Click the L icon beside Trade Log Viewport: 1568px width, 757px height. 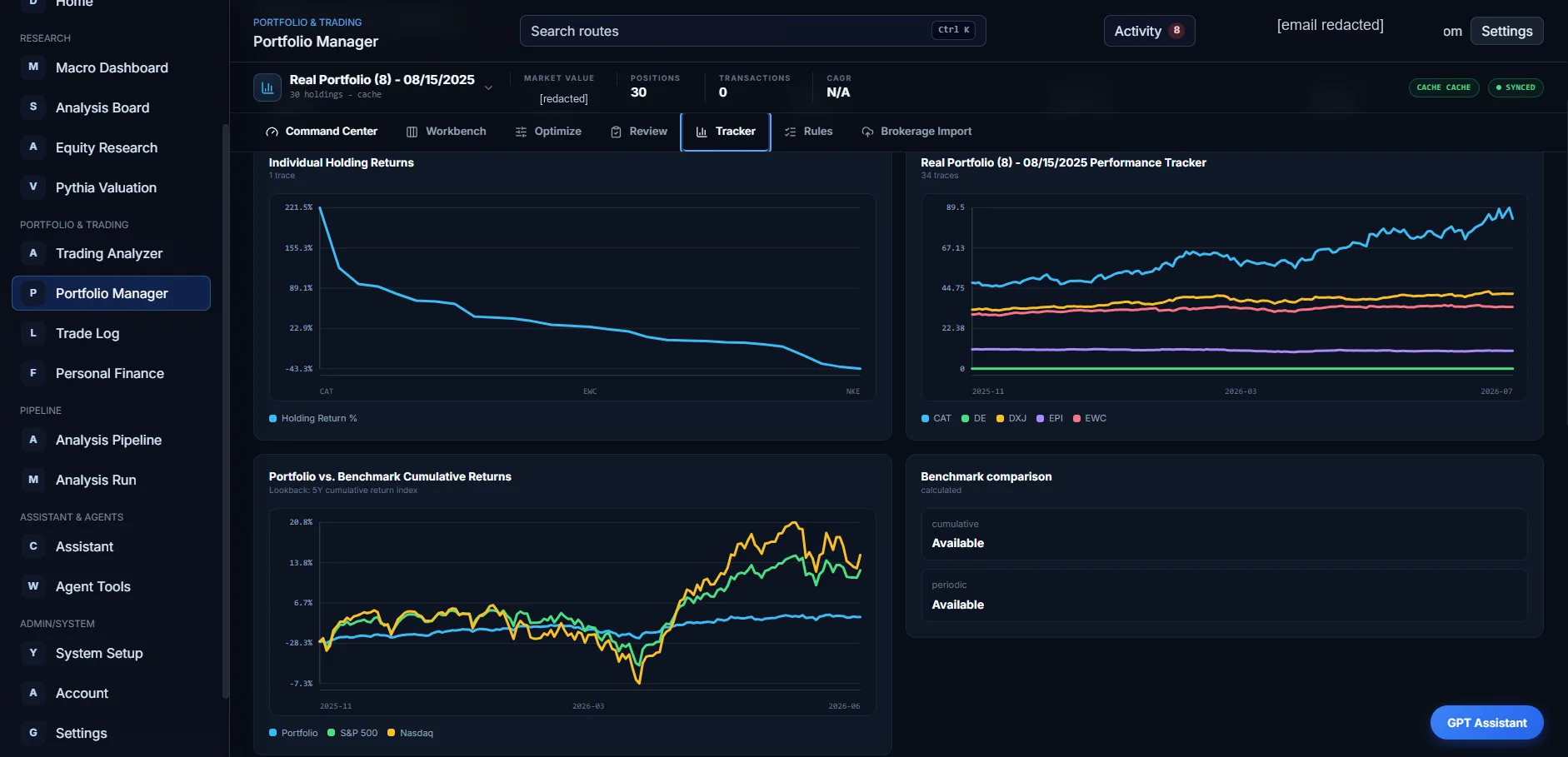tap(33, 333)
